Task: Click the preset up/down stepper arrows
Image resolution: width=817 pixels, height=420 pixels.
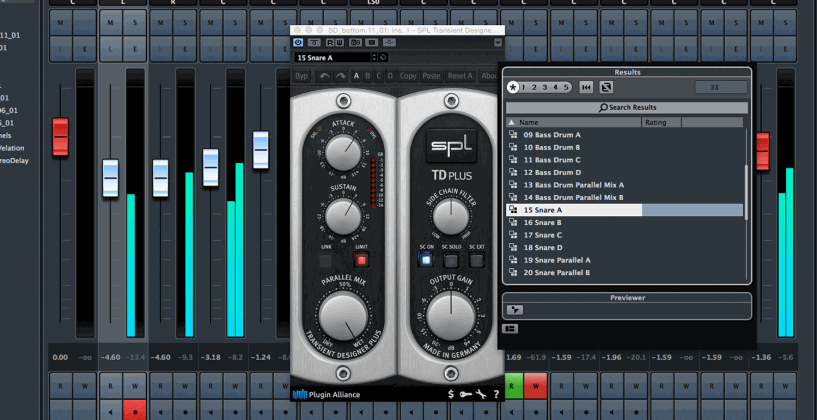Action: coord(374,57)
